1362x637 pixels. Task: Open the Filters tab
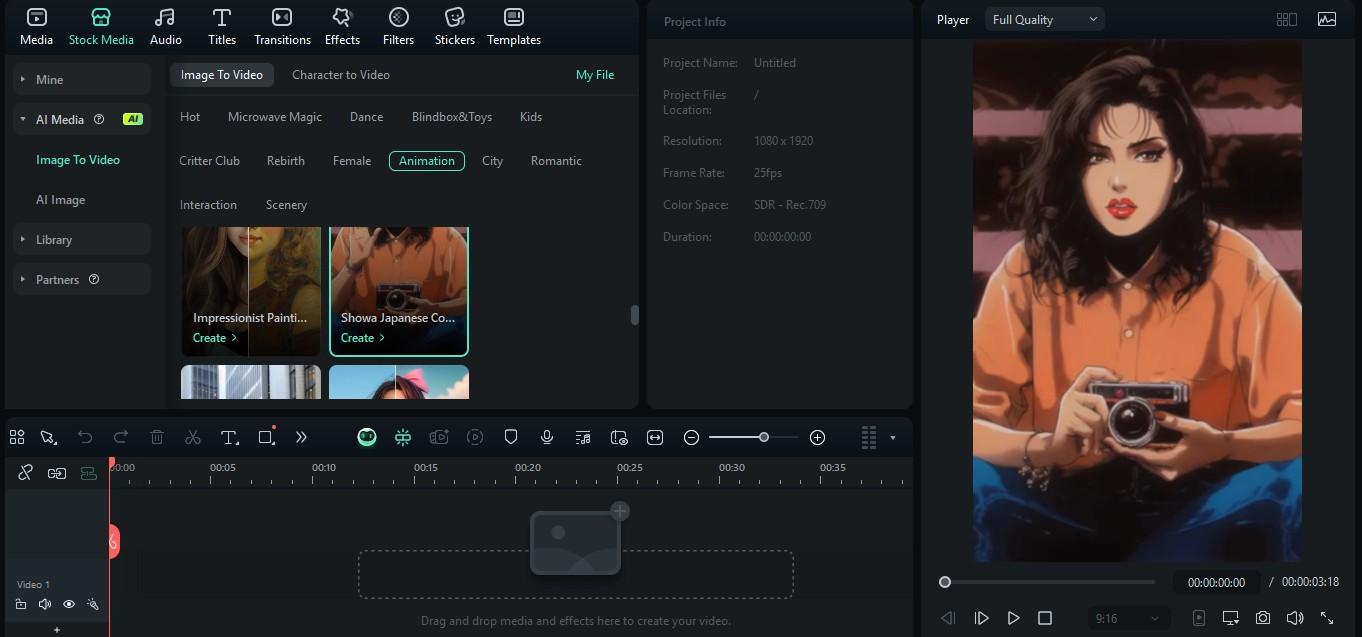coord(398,27)
